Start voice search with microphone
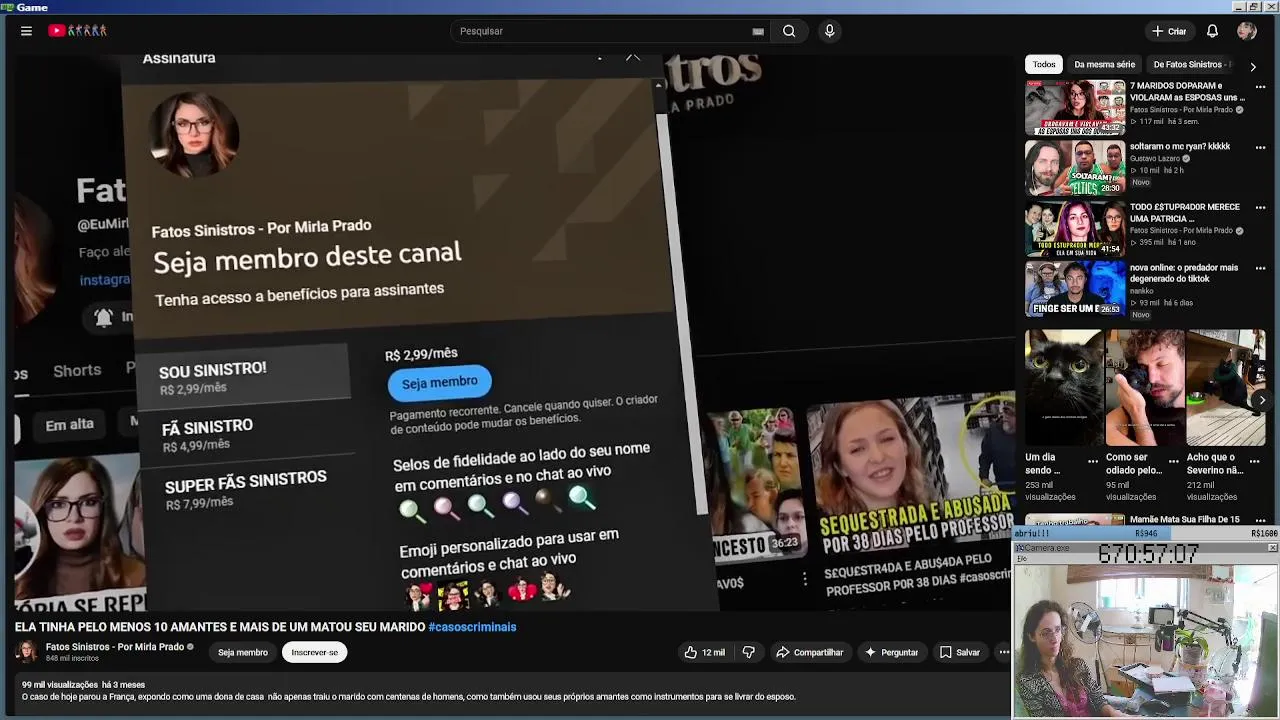 click(829, 31)
